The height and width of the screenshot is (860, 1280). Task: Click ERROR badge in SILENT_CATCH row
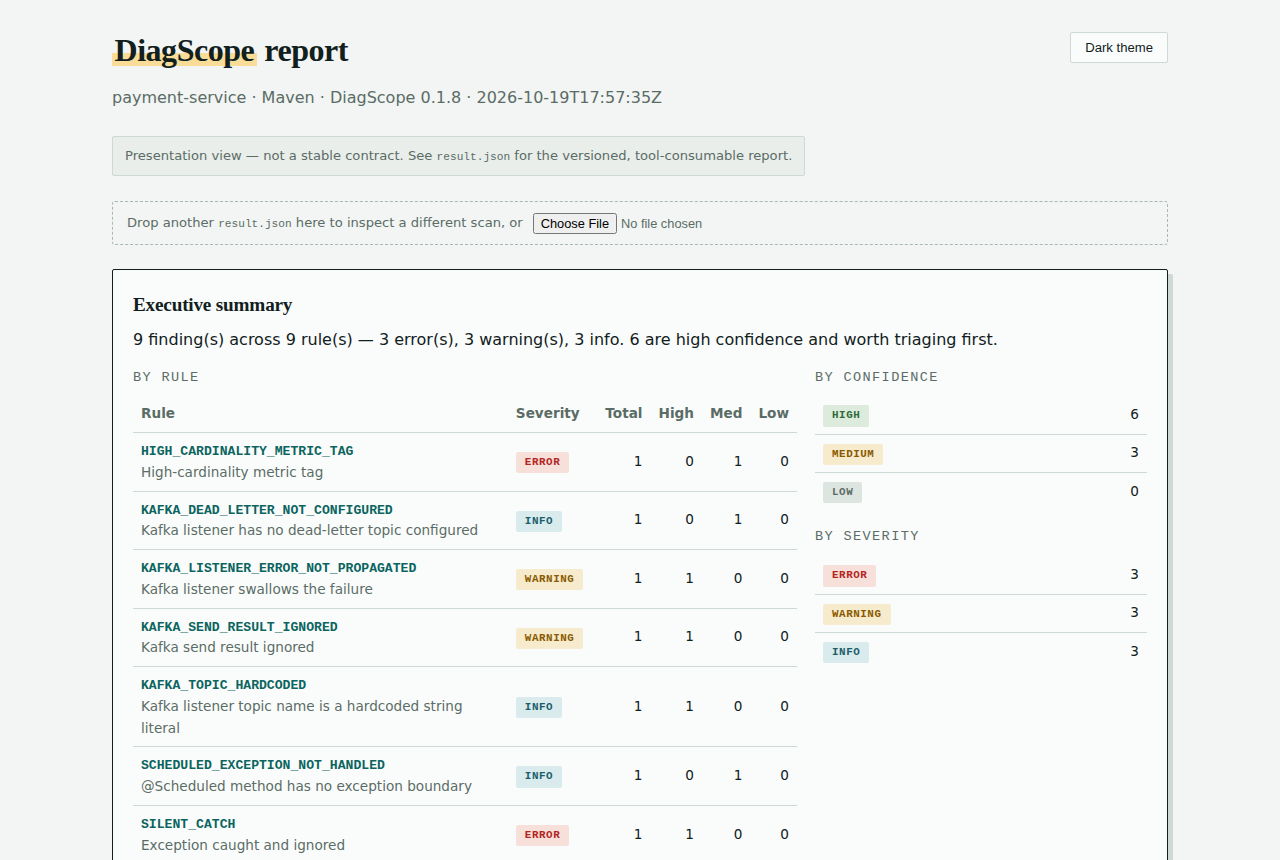point(542,835)
